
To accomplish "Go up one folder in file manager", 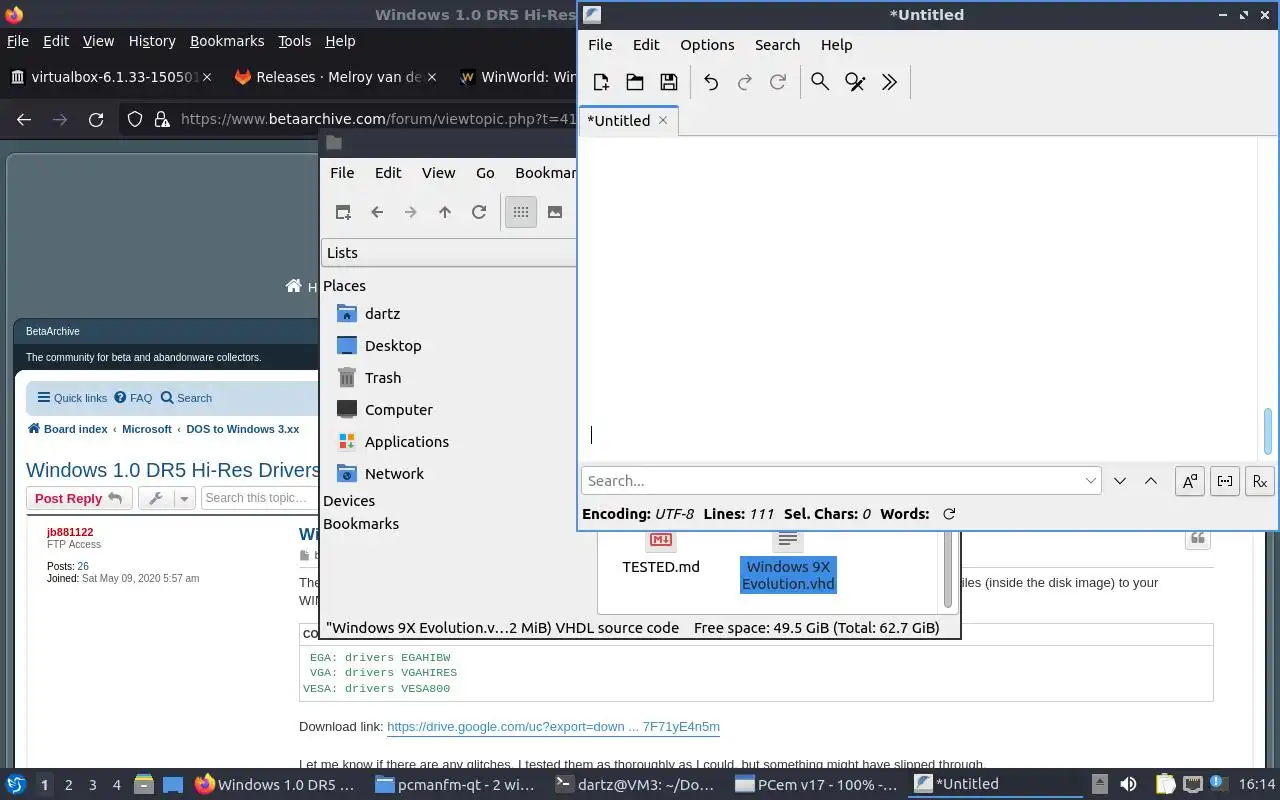I will pyautogui.click(x=445, y=212).
